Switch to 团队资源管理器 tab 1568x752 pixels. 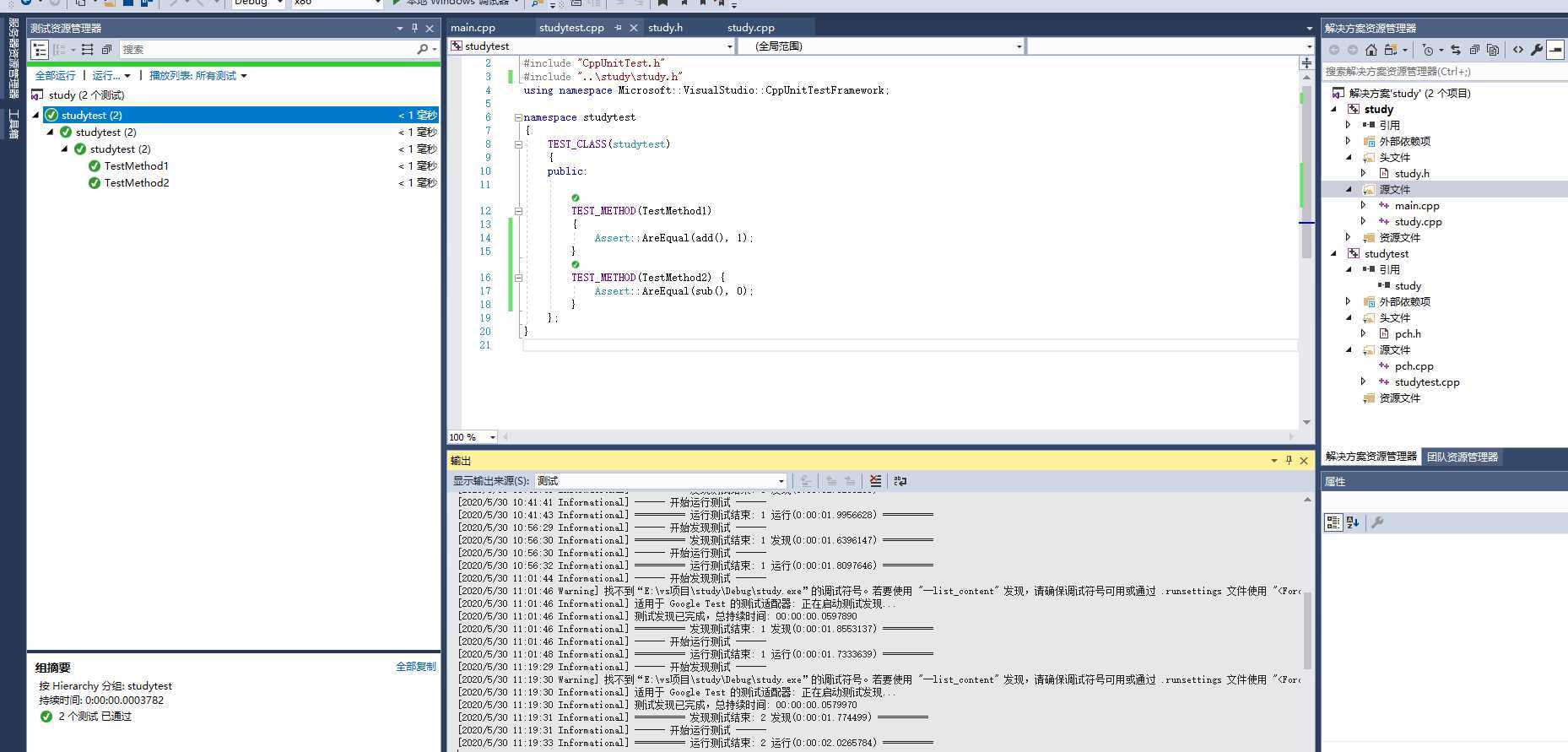pos(1463,457)
